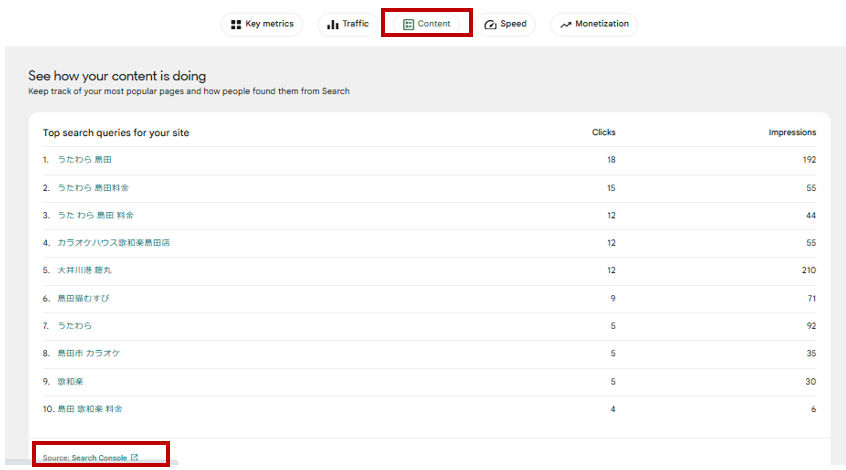Click the Speed gauge icon
Screen dimensions: 846x470
coord(490,24)
